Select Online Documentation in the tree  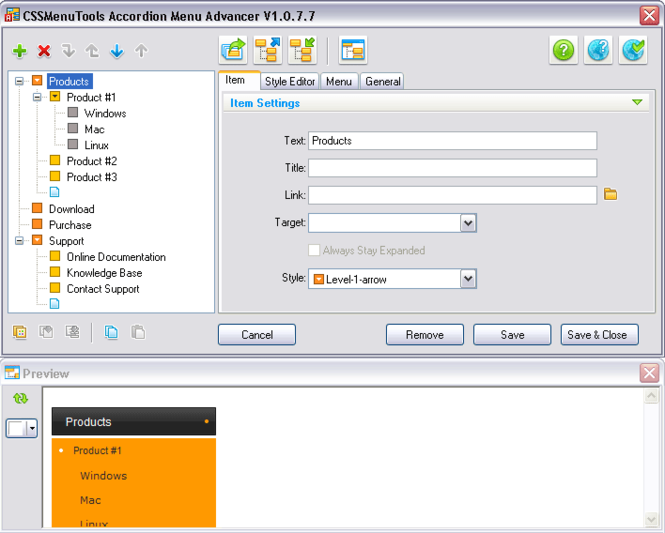coord(116,257)
